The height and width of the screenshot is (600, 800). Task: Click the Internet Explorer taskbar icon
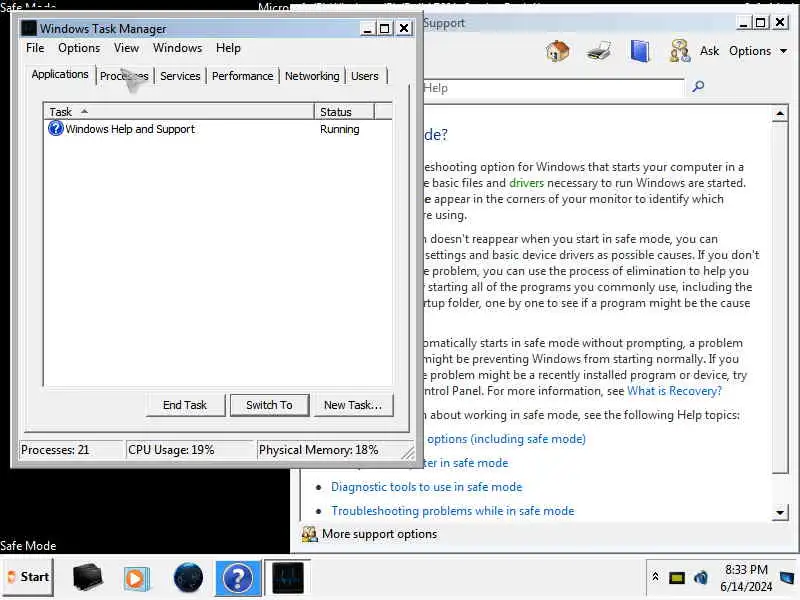pyautogui.click(x=188, y=578)
